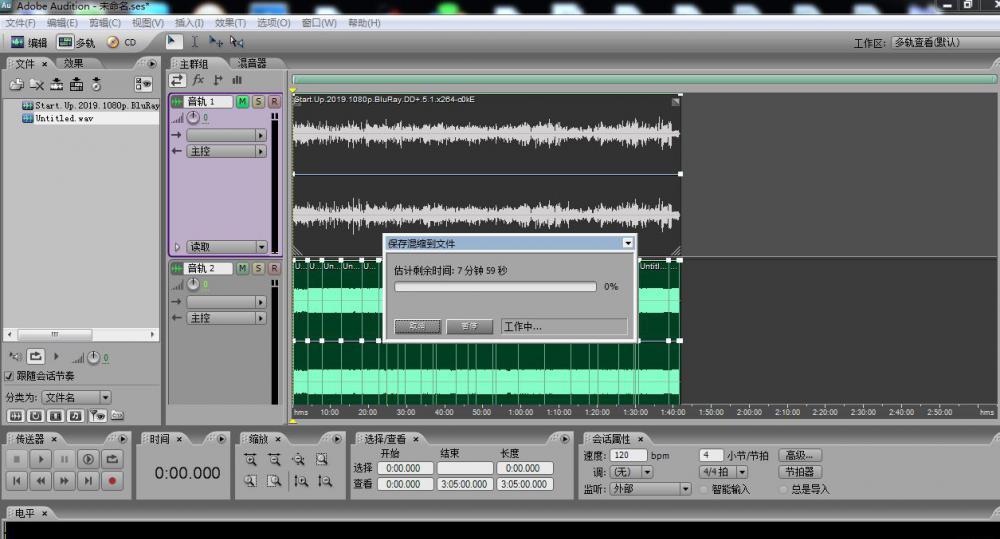The width and height of the screenshot is (1000, 539).
Task: Show the Effects (fx) track controls
Action: [198, 80]
